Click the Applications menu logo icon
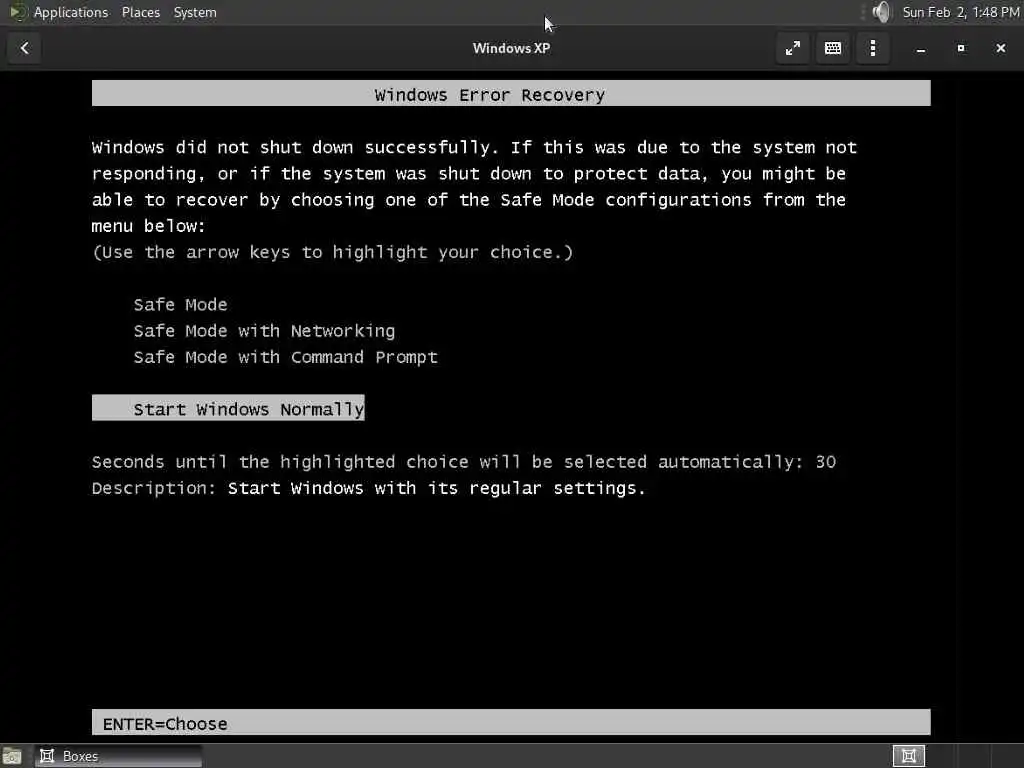 point(18,12)
